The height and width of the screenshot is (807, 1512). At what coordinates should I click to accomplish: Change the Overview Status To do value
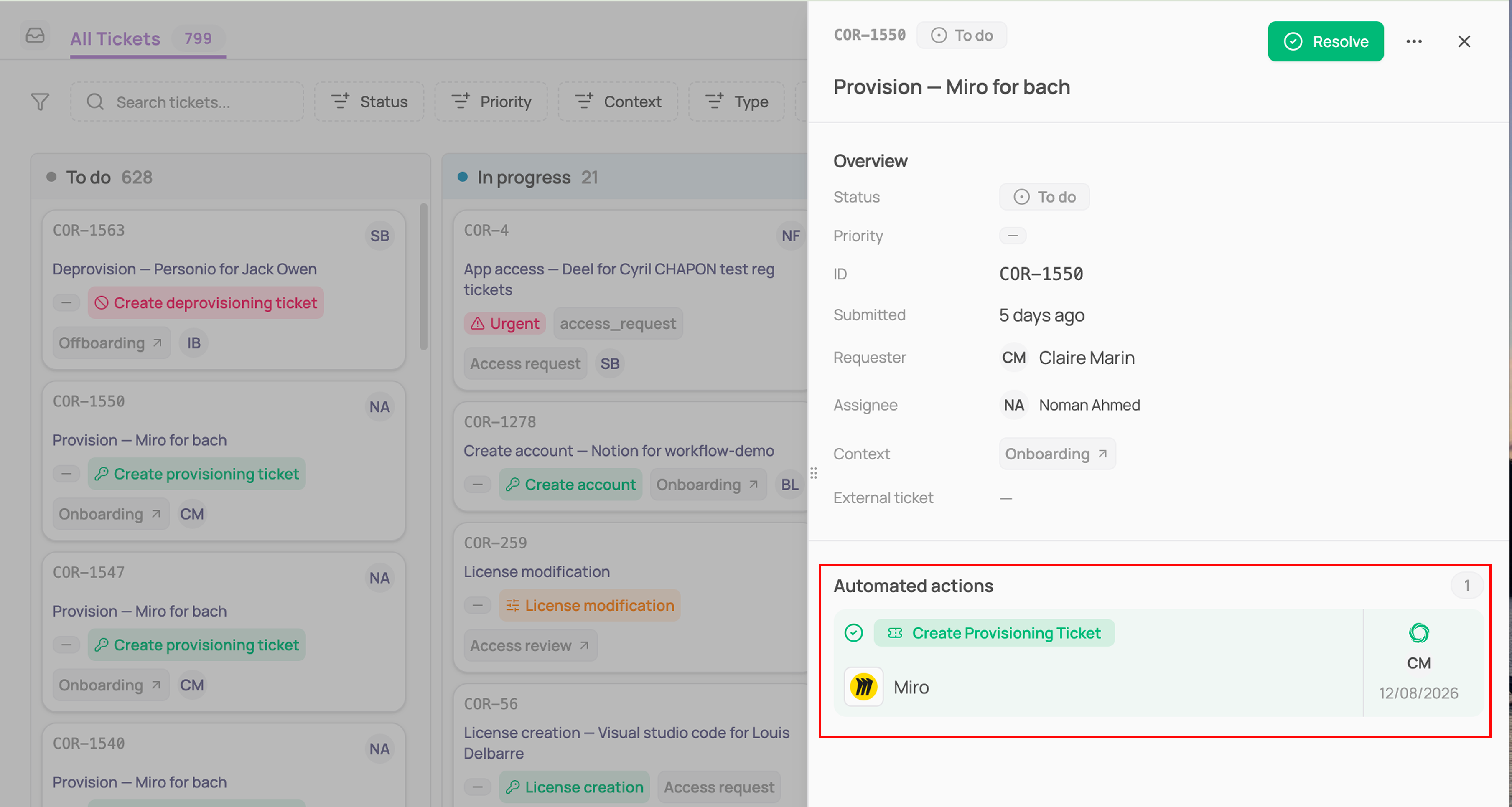(x=1044, y=197)
